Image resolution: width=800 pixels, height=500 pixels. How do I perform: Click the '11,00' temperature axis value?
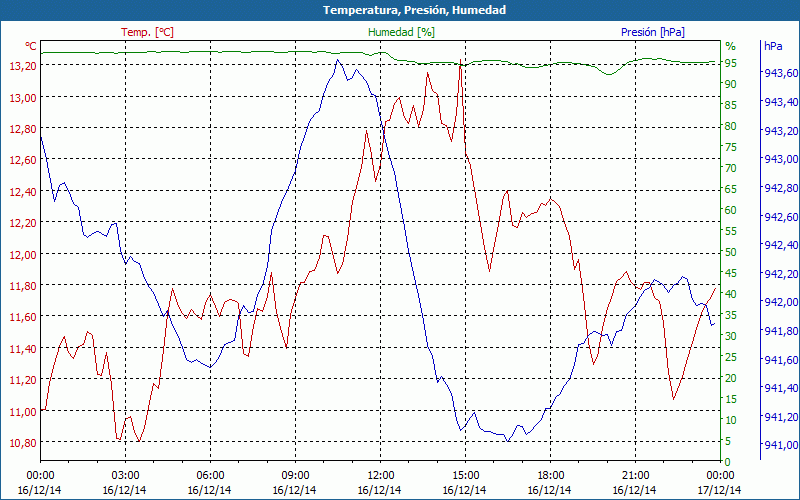[x=23, y=412]
